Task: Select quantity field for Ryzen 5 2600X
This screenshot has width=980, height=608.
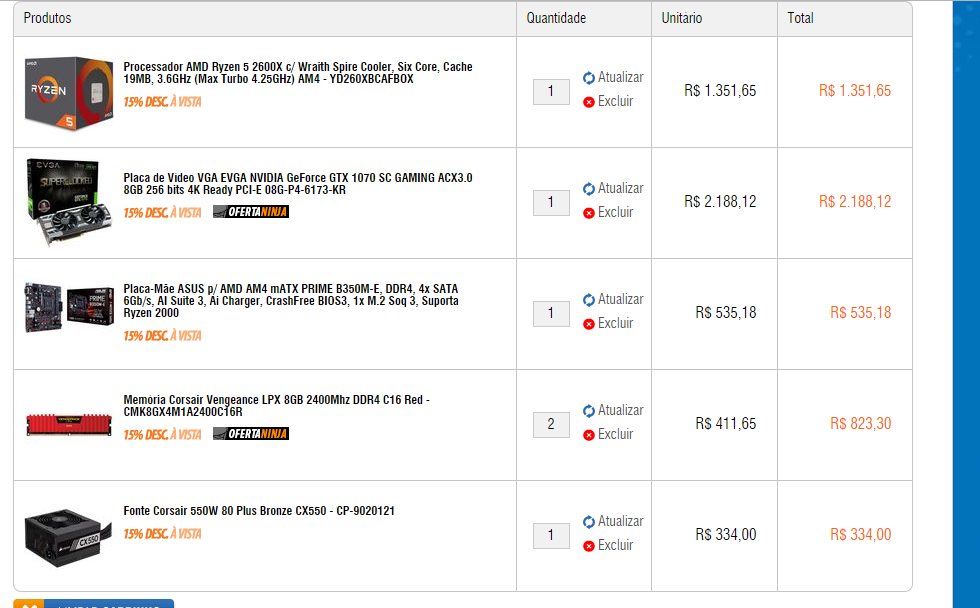Action: tap(551, 92)
